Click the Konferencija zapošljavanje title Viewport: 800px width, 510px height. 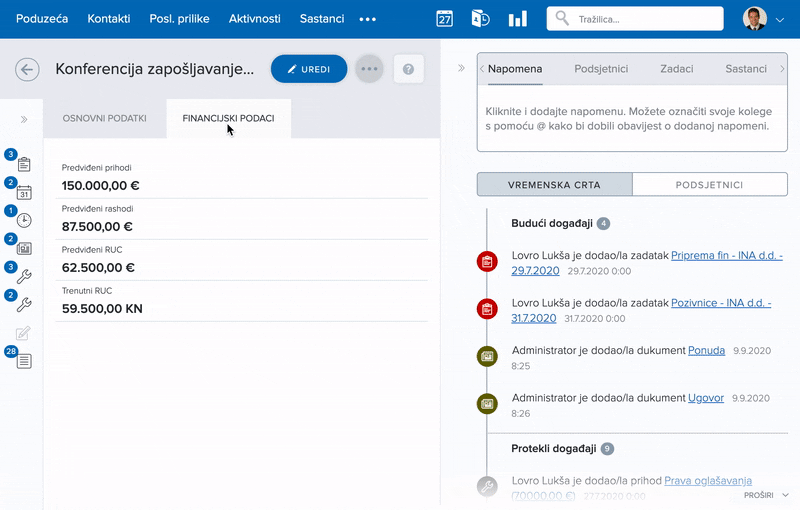[x=155, y=69]
